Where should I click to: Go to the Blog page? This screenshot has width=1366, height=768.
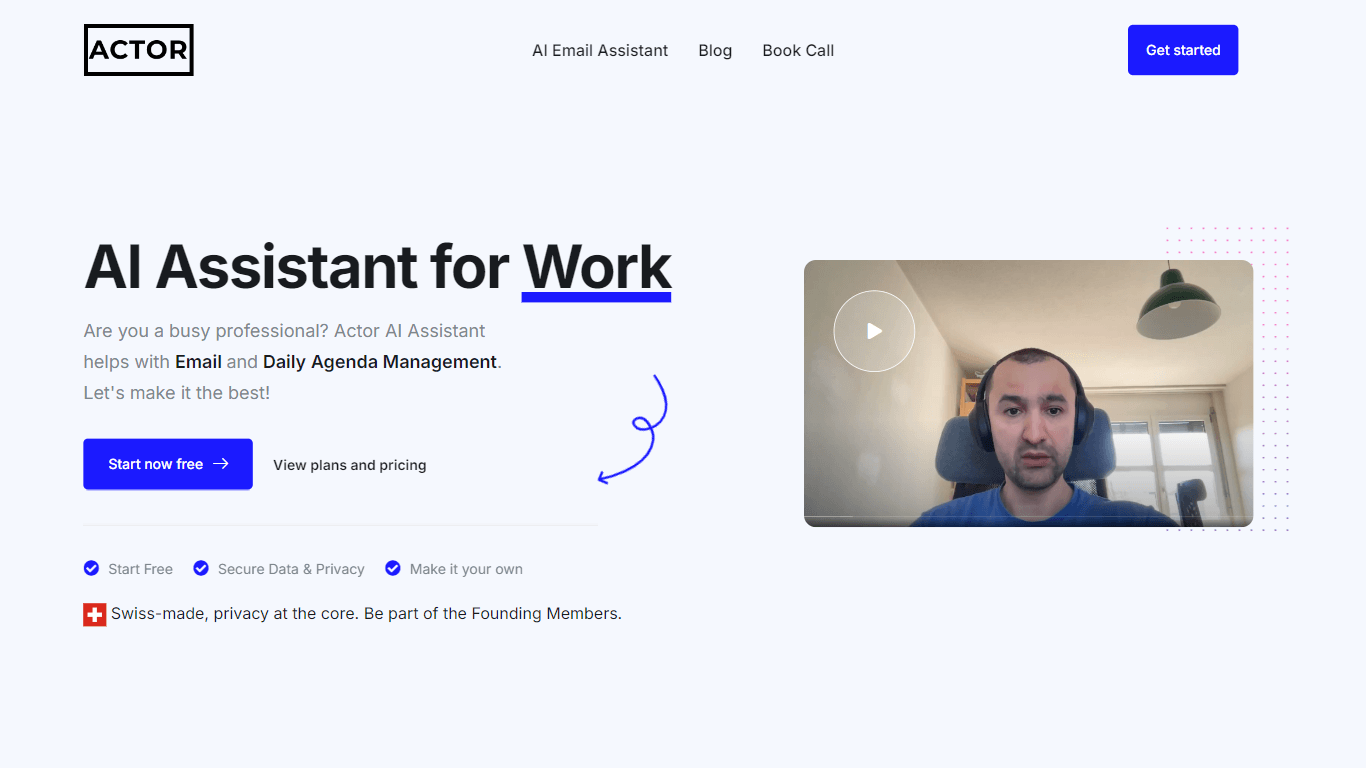point(715,50)
